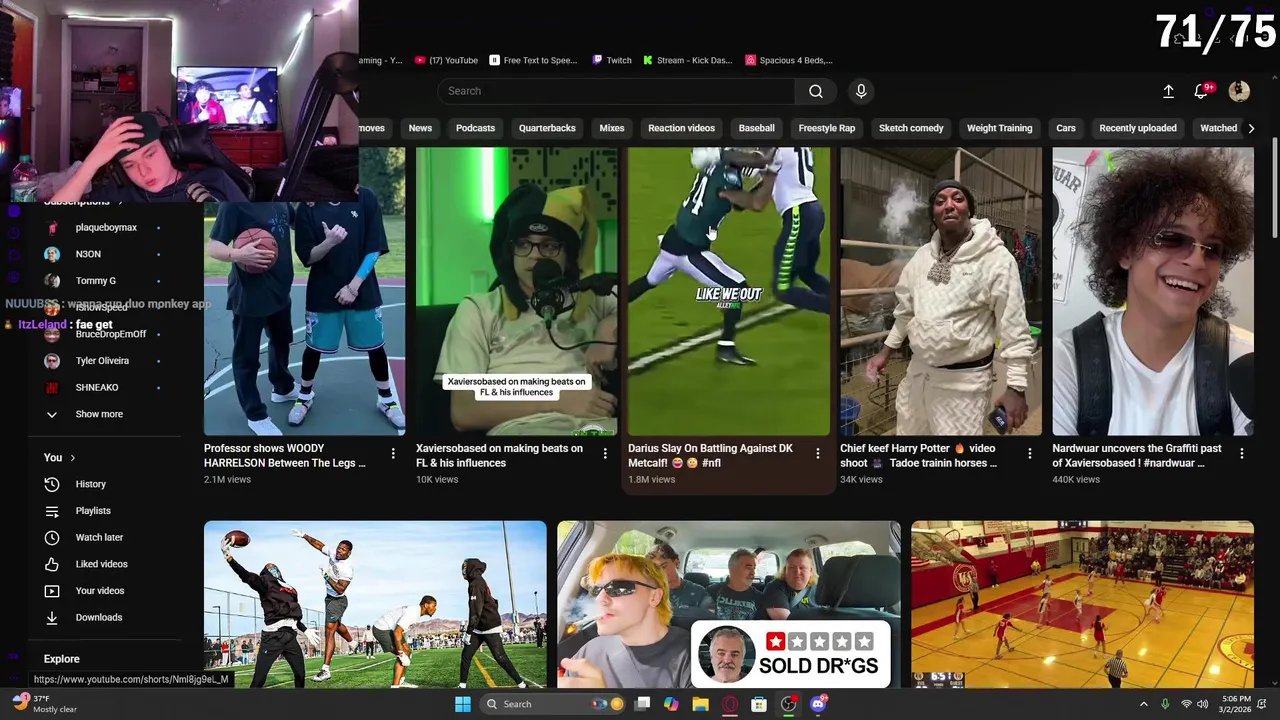Select the Podcasts category chip
The height and width of the screenshot is (720, 1280).
tap(475, 128)
